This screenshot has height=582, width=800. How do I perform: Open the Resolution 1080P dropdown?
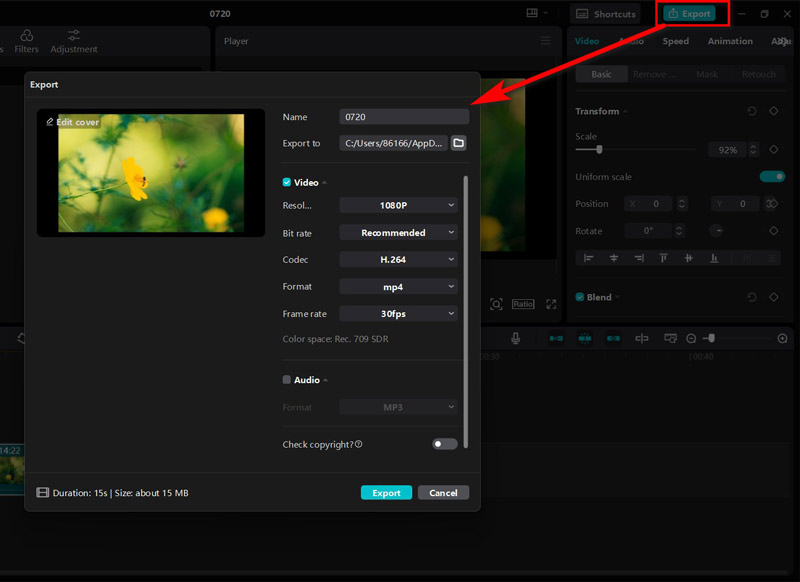click(x=398, y=205)
